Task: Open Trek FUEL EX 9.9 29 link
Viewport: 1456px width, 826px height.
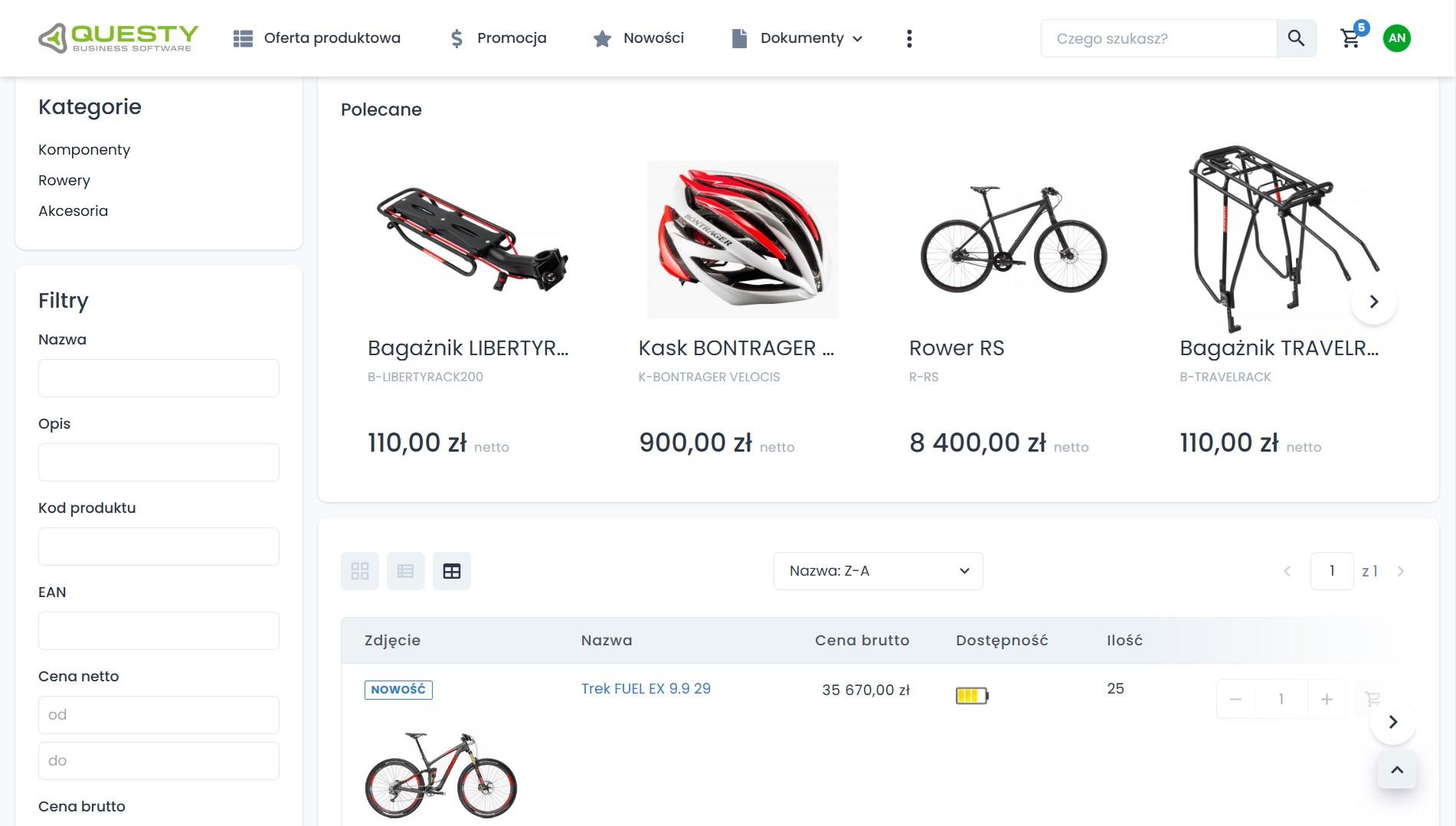Action: (x=646, y=688)
